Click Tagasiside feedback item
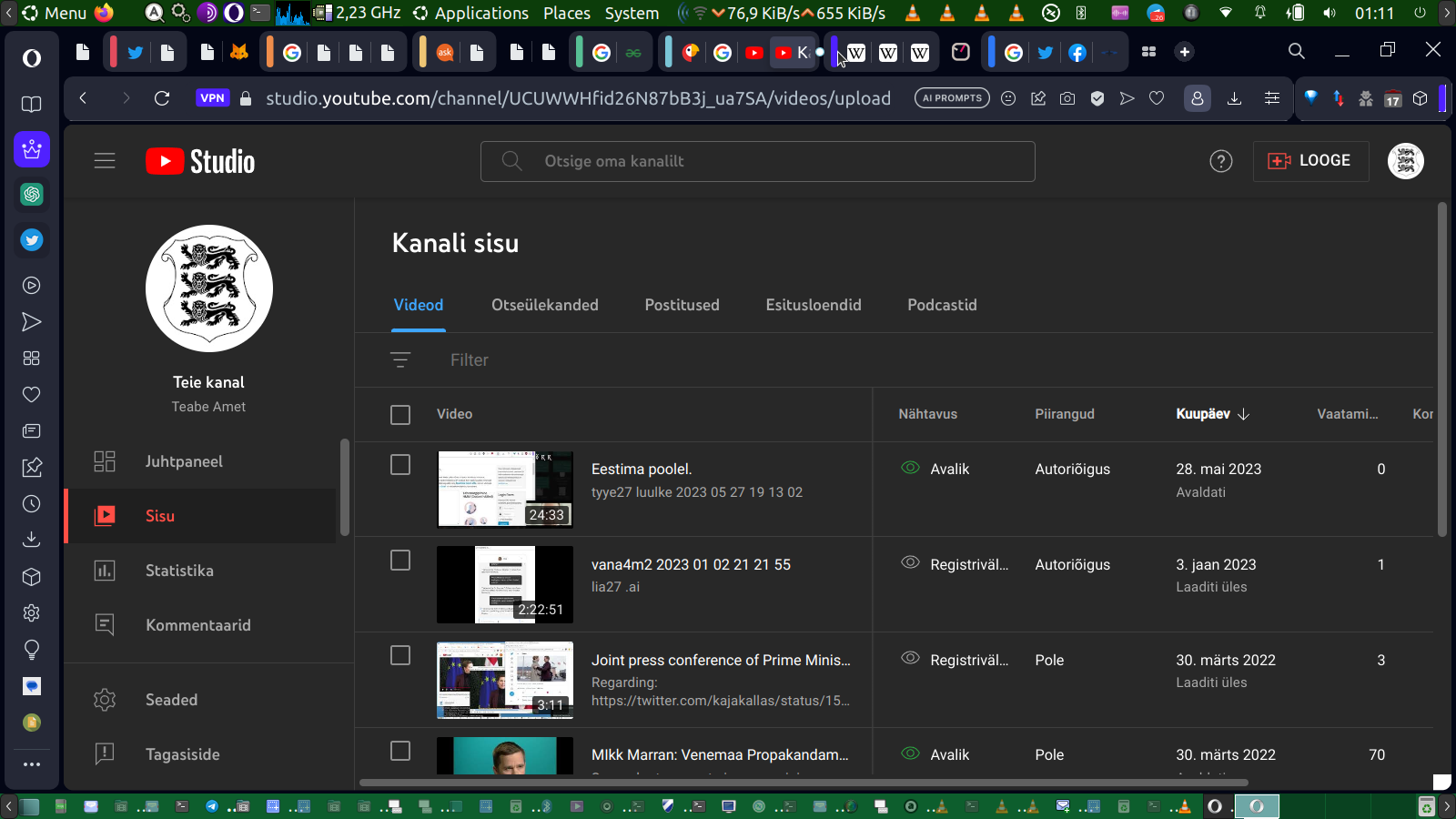This screenshot has height=819, width=1456. point(182,754)
